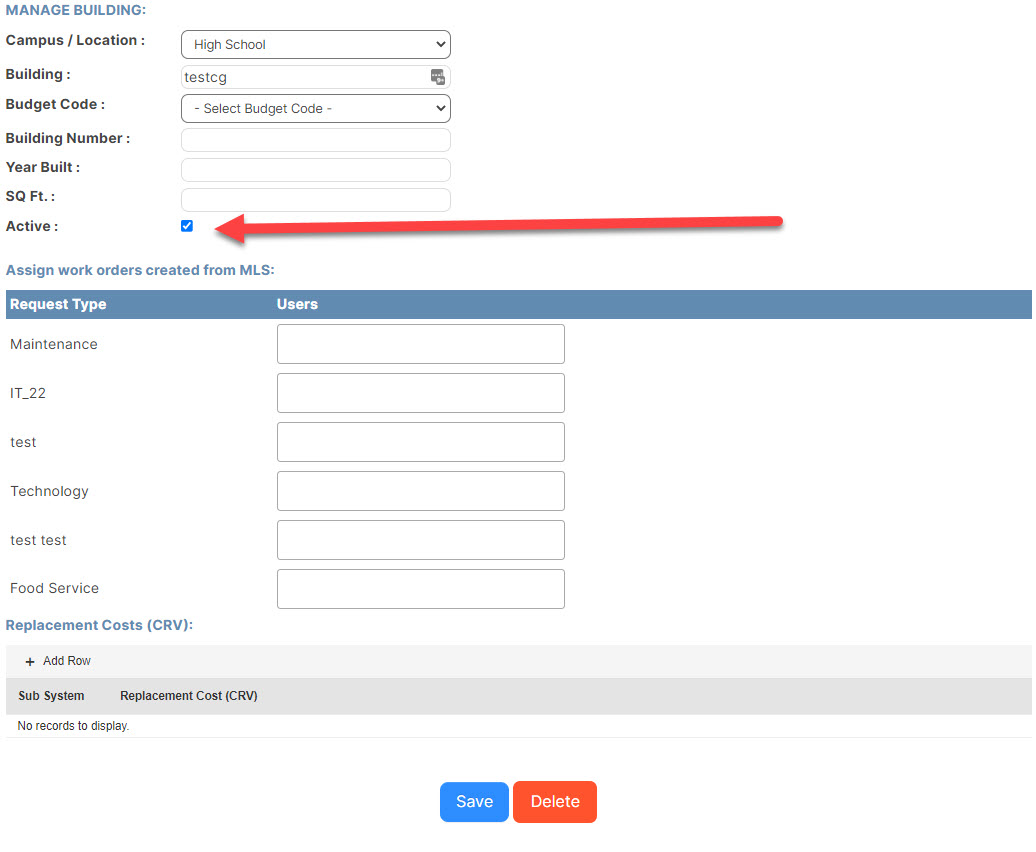The width and height of the screenshot is (1036, 852).
Task: Click the Save button
Action: (x=474, y=801)
